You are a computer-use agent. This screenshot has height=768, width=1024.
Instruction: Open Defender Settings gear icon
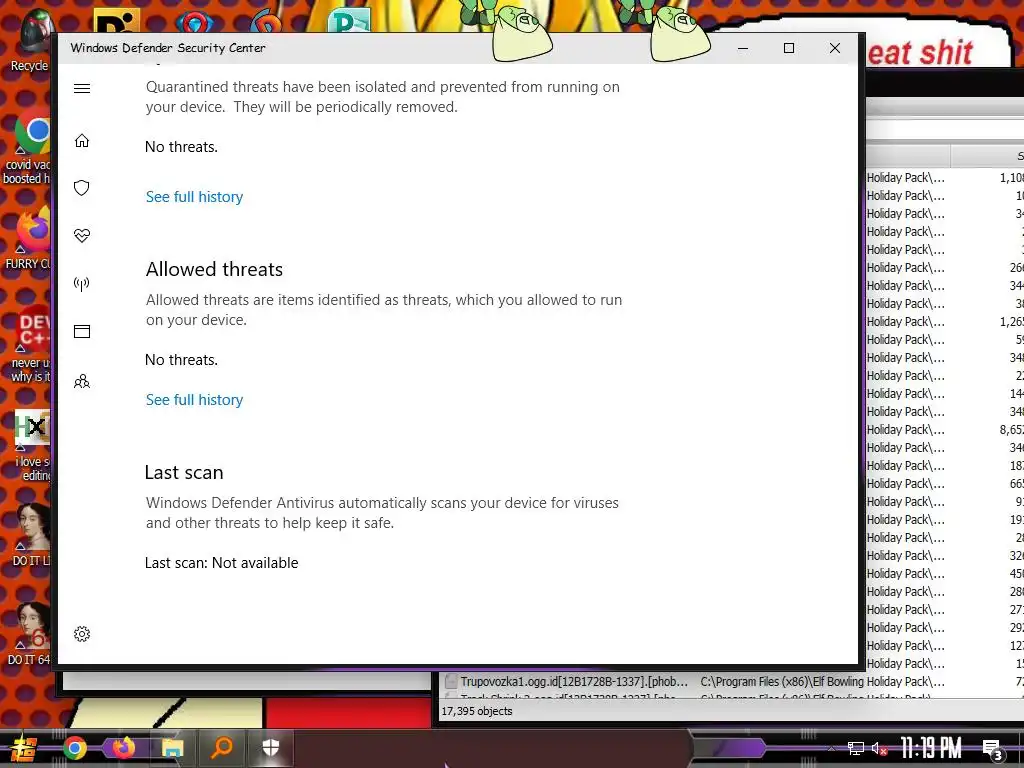(82, 634)
